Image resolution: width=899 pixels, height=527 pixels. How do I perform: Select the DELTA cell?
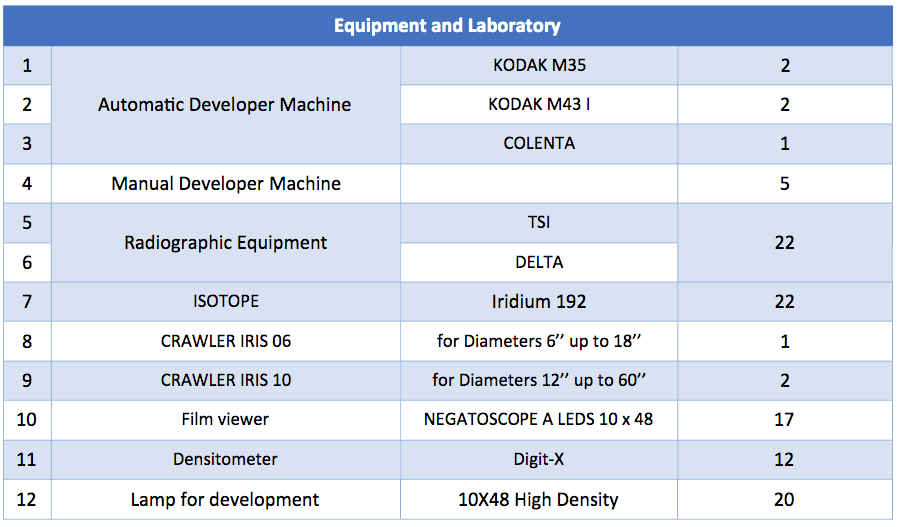click(539, 262)
